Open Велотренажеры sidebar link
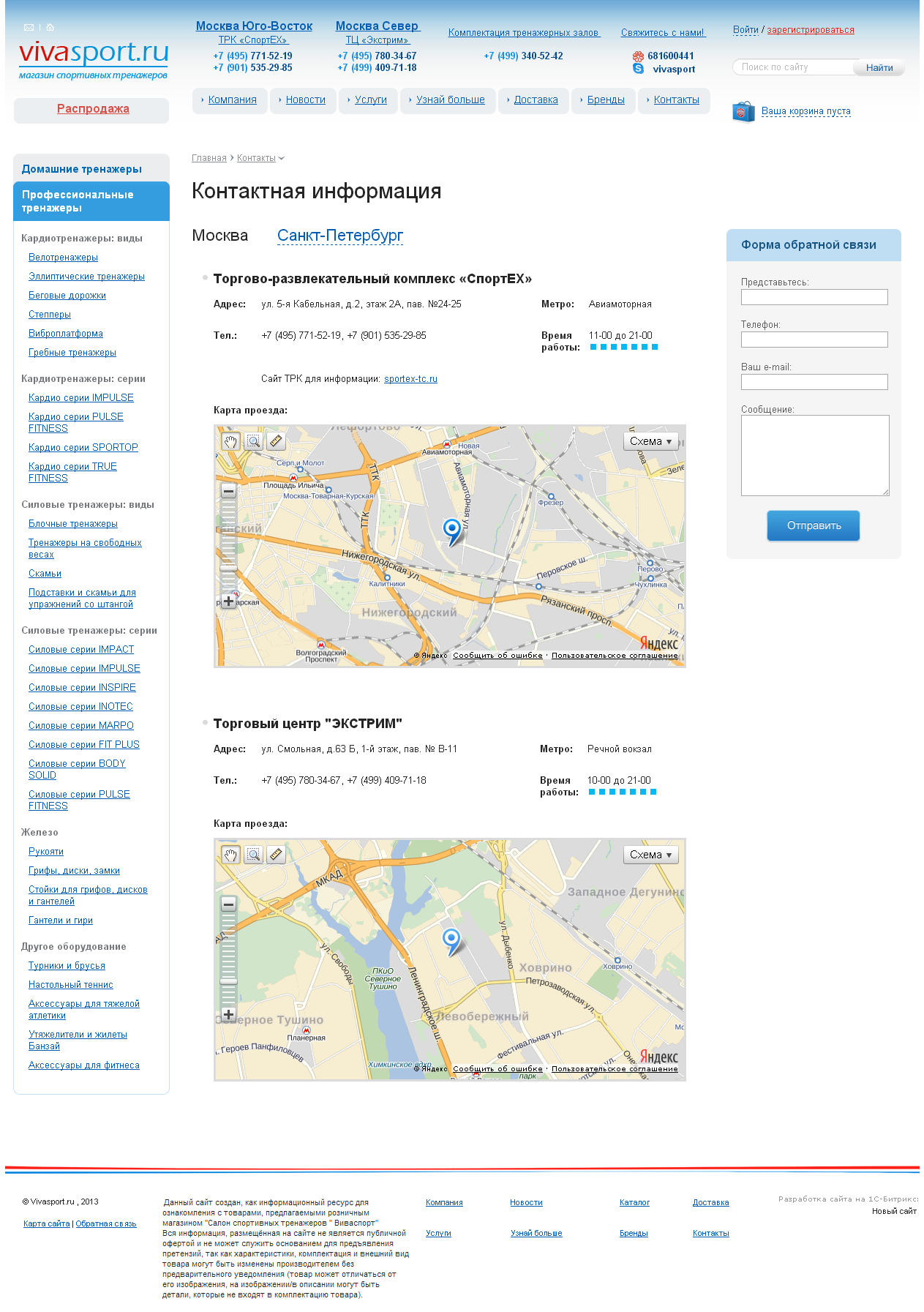The width and height of the screenshot is (924, 1312). [x=63, y=258]
